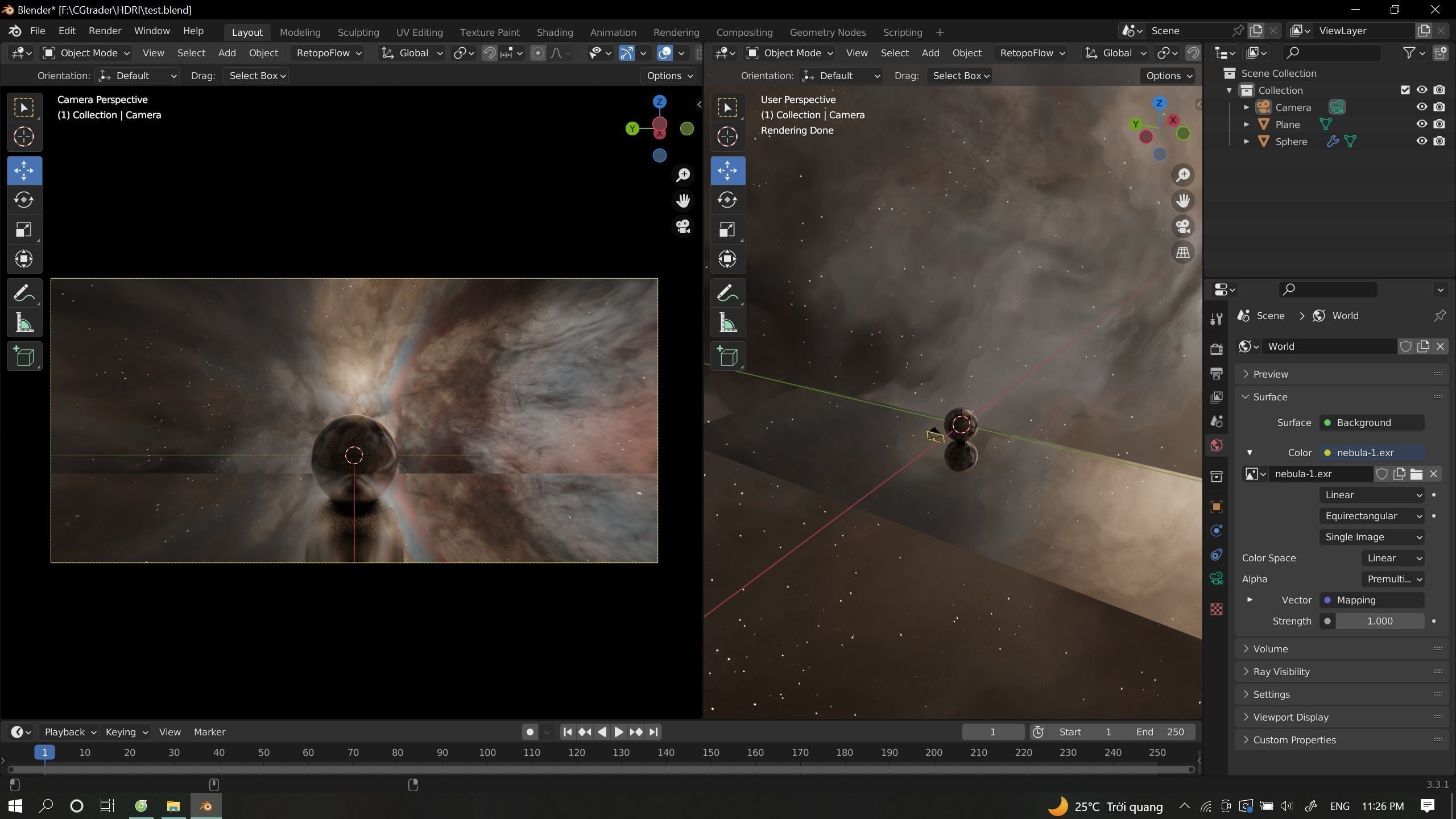Switch to the Shading workspace tab
This screenshot has width=1456, height=819.
click(x=555, y=32)
